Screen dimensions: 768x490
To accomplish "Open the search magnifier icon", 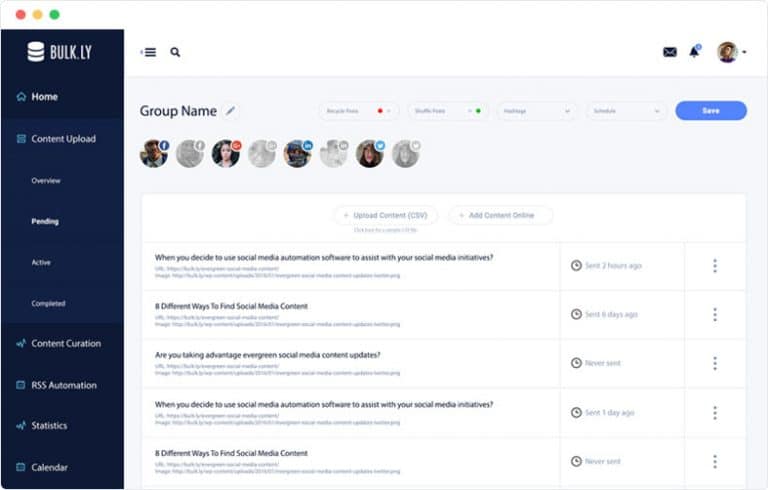I will coord(175,52).
